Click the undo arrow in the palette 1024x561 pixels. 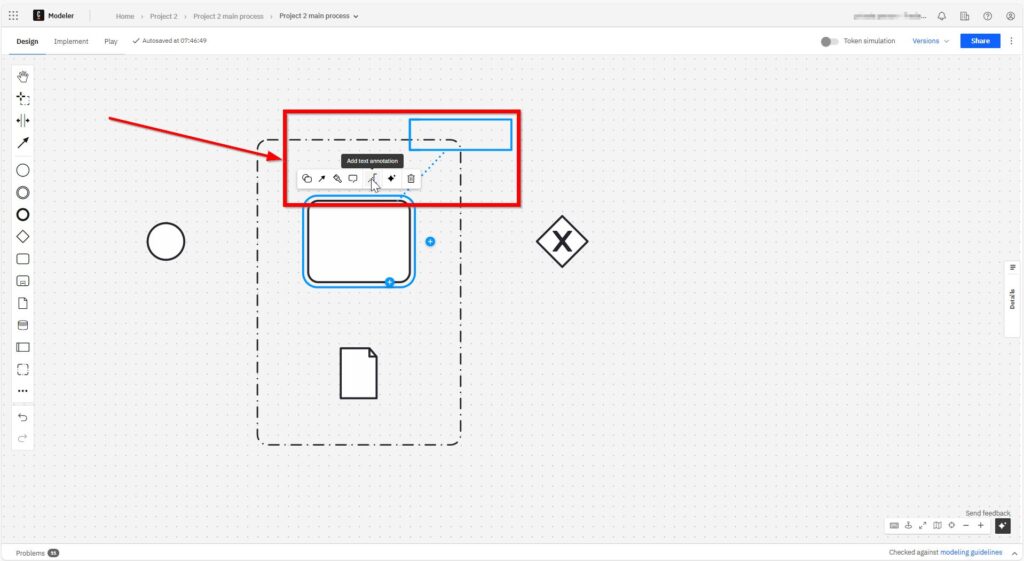coord(23,417)
